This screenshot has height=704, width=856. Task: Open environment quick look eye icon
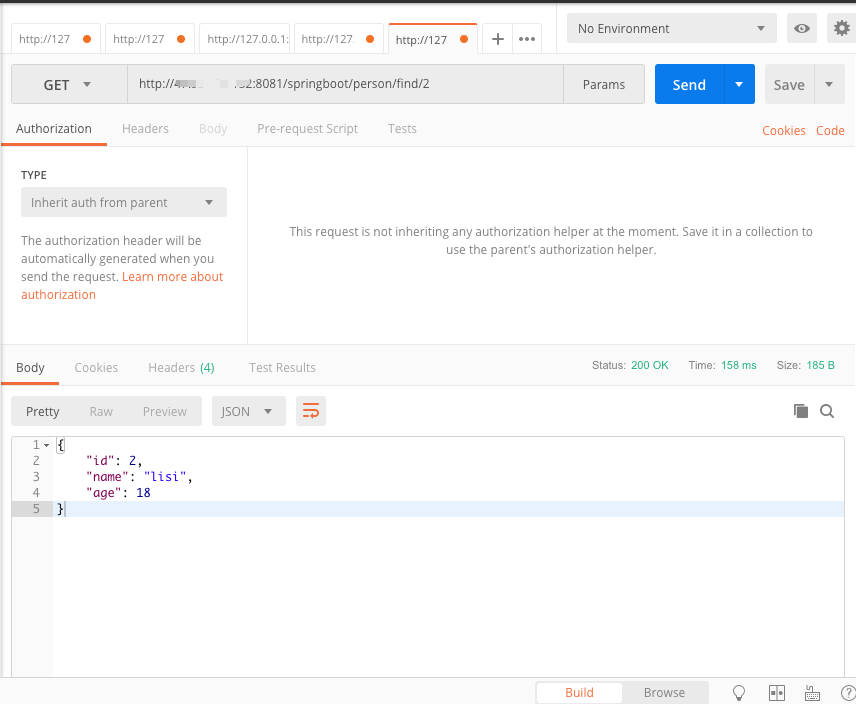pyautogui.click(x=801, y=28)
